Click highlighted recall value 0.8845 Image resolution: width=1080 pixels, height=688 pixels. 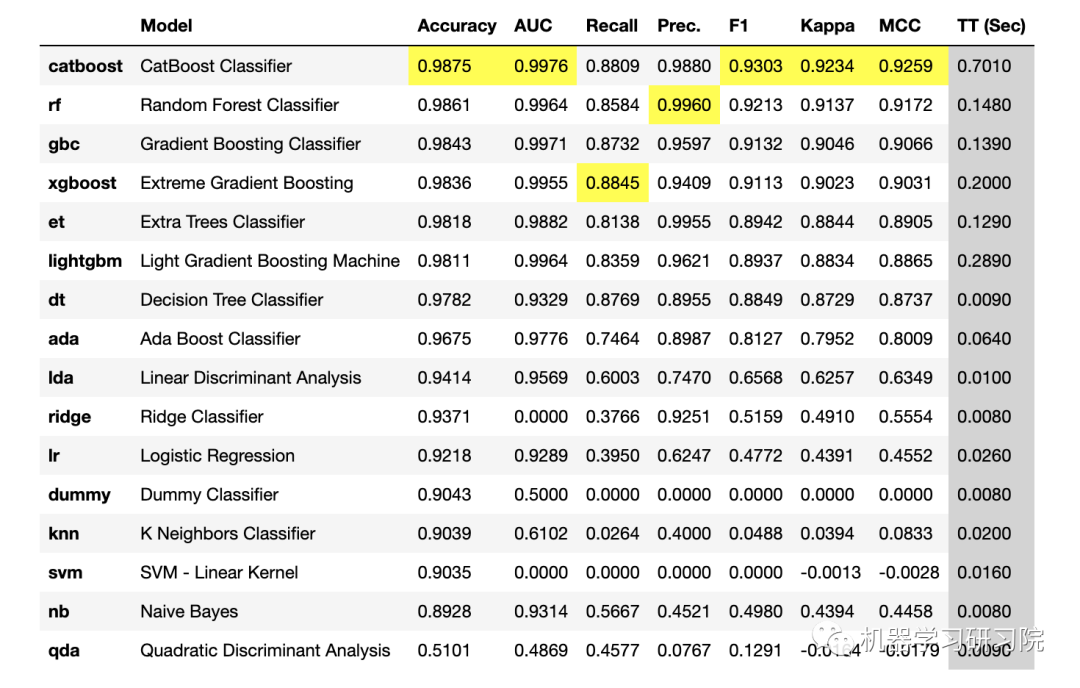[x=612, y=183]
